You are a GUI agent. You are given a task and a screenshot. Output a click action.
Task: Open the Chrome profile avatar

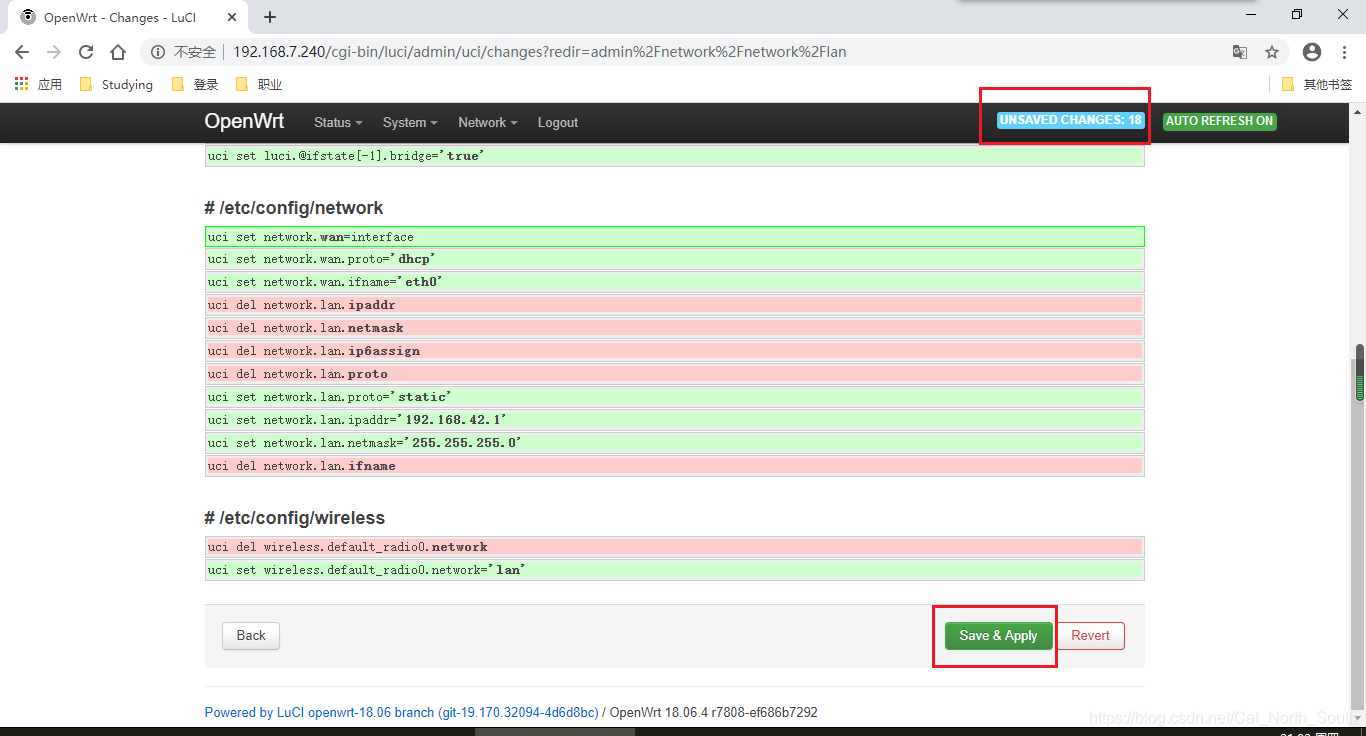(x=1312, y=52)
